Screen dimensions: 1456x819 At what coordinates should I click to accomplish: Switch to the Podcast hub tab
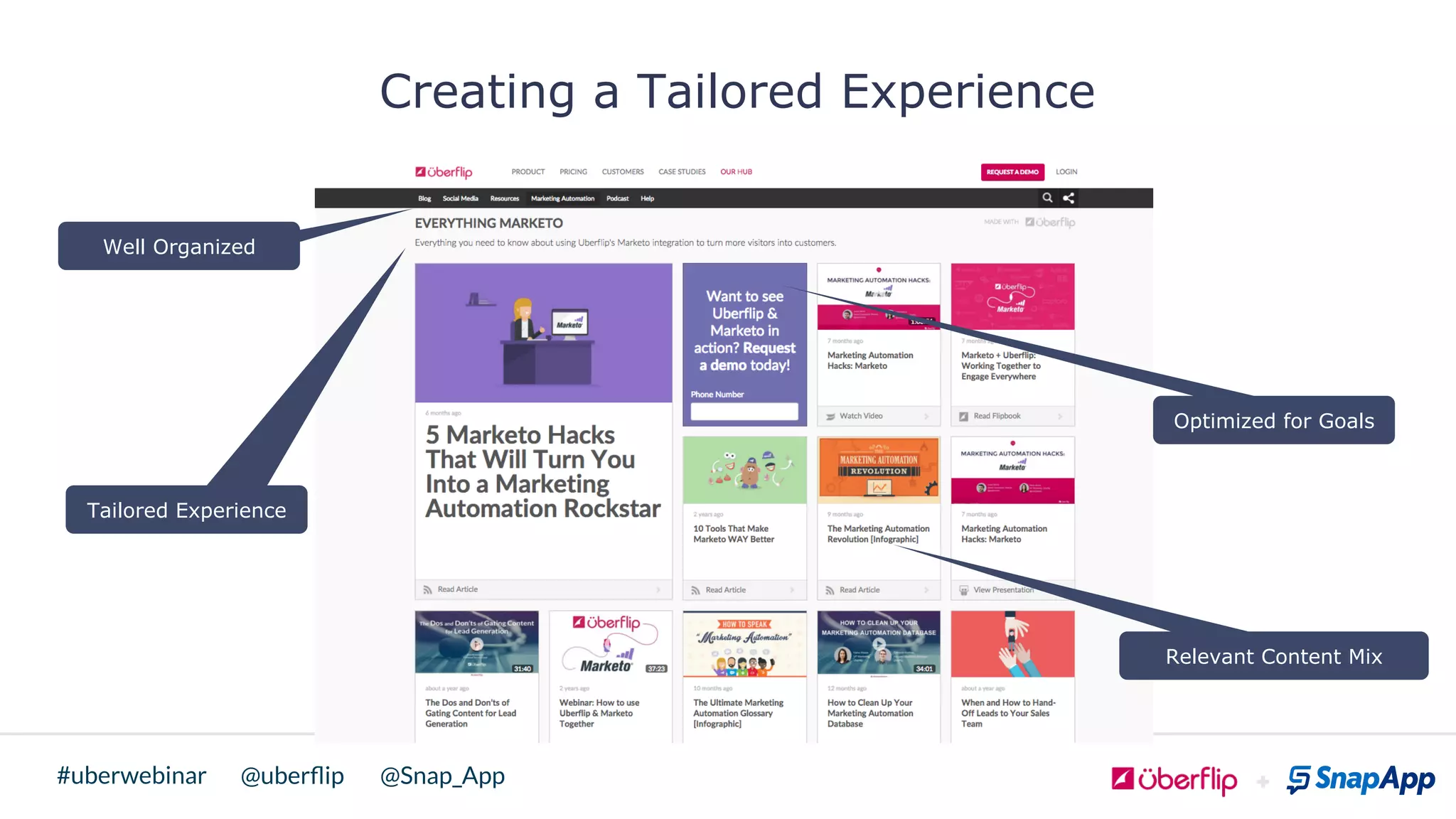pyautogui.click(x=617, y=198)
